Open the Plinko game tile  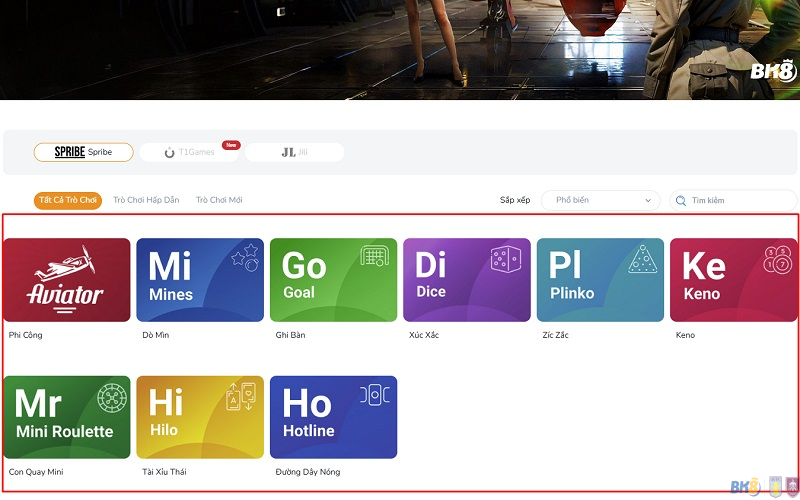pyautogui.click(x=600, y=280)
